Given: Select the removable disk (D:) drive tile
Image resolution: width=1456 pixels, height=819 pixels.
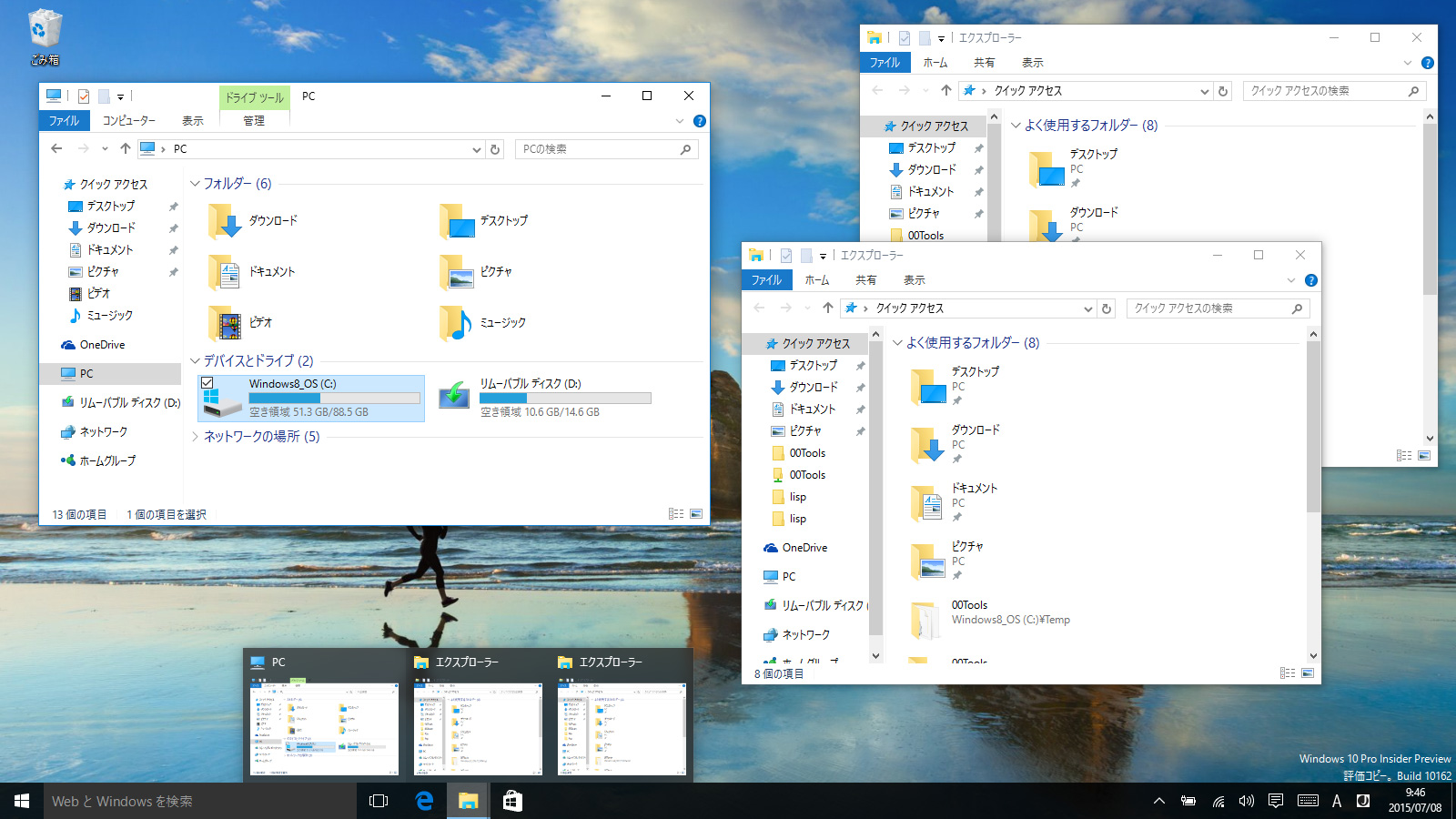Looking at the screenshot, I should (542, 398).
